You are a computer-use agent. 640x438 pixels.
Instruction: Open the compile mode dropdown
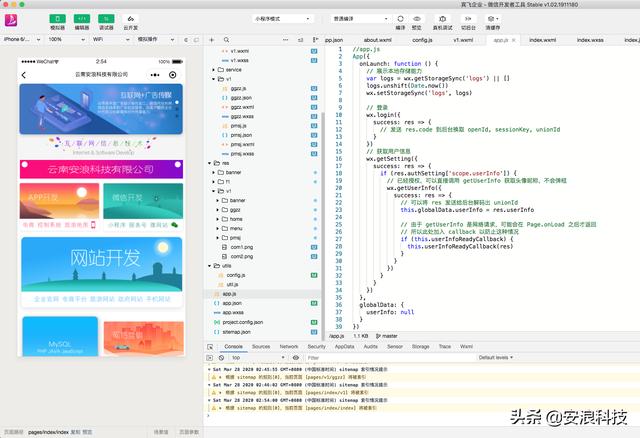pos(360,19)
